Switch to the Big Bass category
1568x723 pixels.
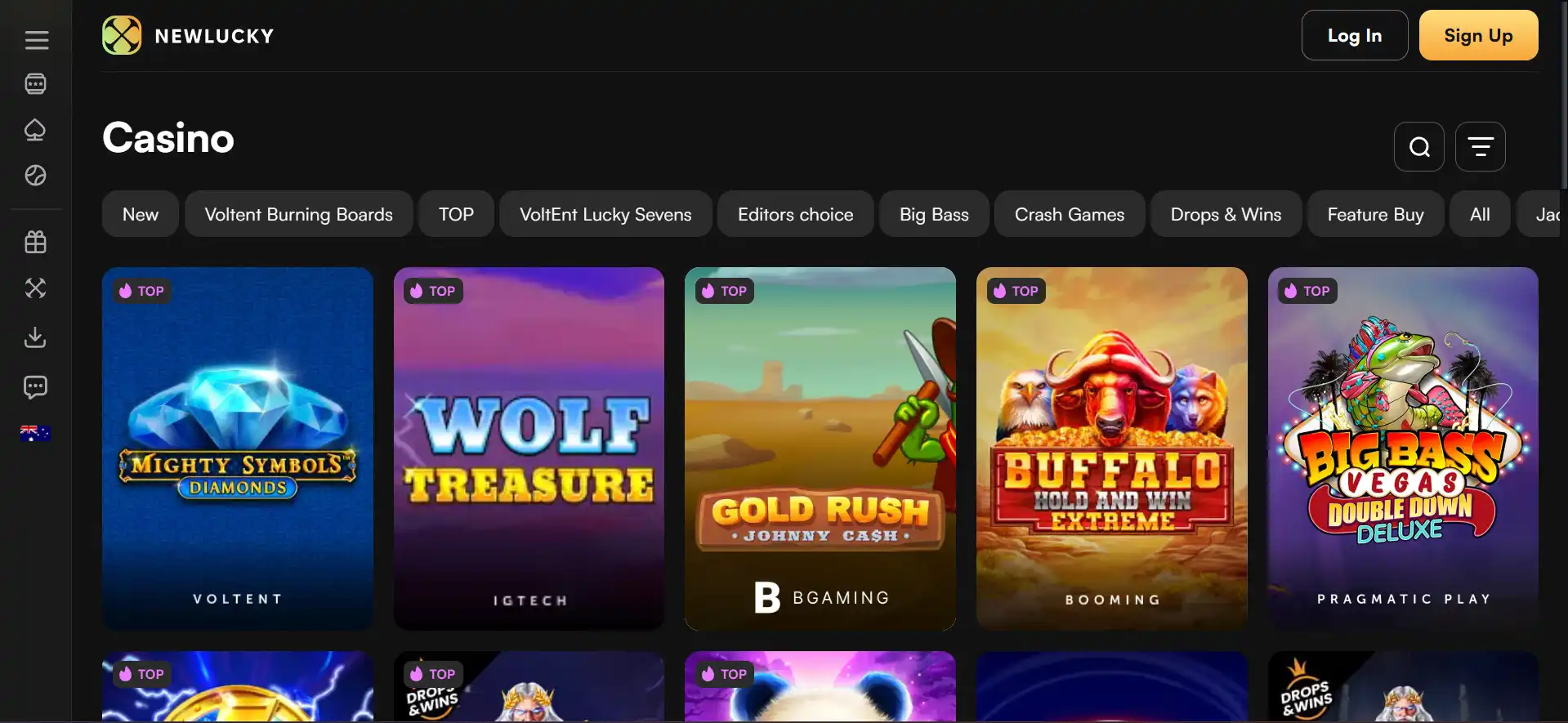click(934, 214)
